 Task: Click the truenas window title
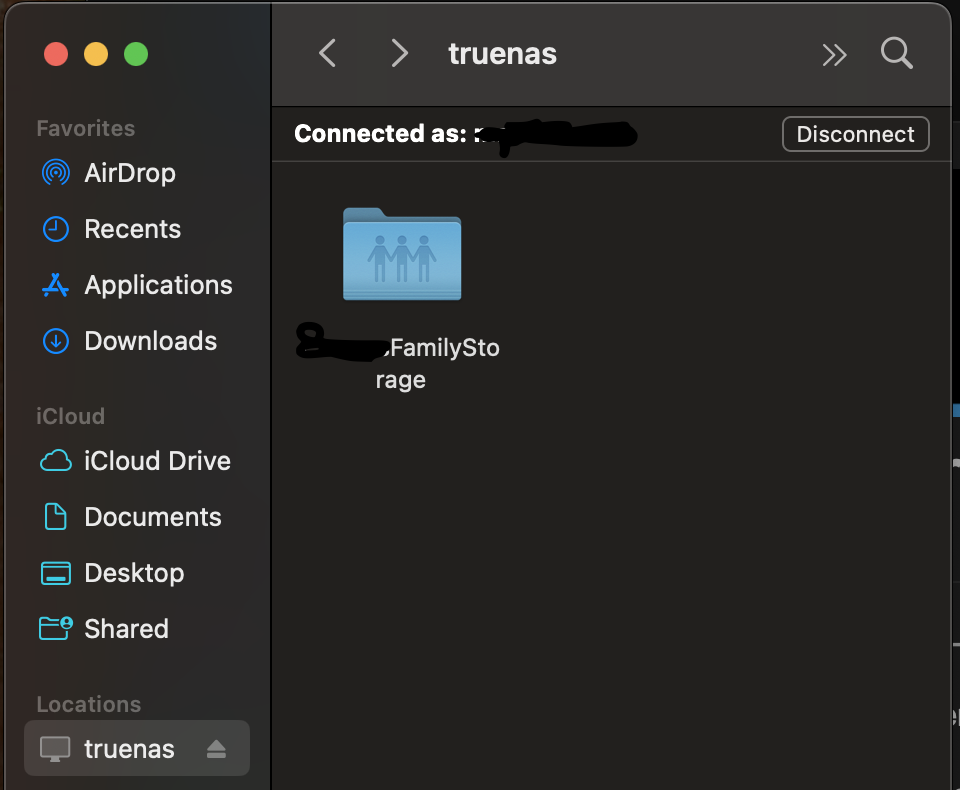click(503, 53)
